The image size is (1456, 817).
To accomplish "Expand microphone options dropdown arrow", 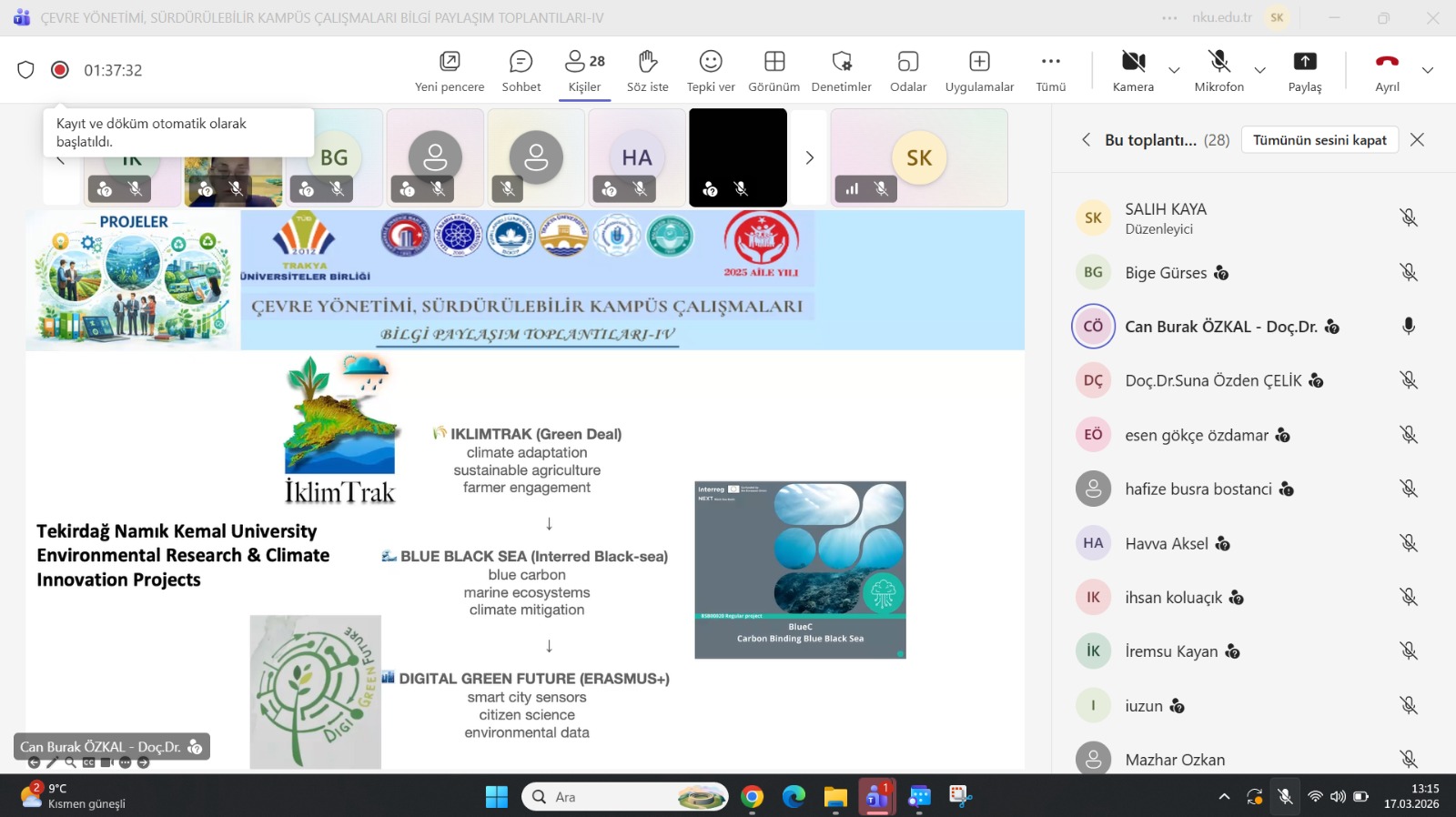I will pos(1259,70).
